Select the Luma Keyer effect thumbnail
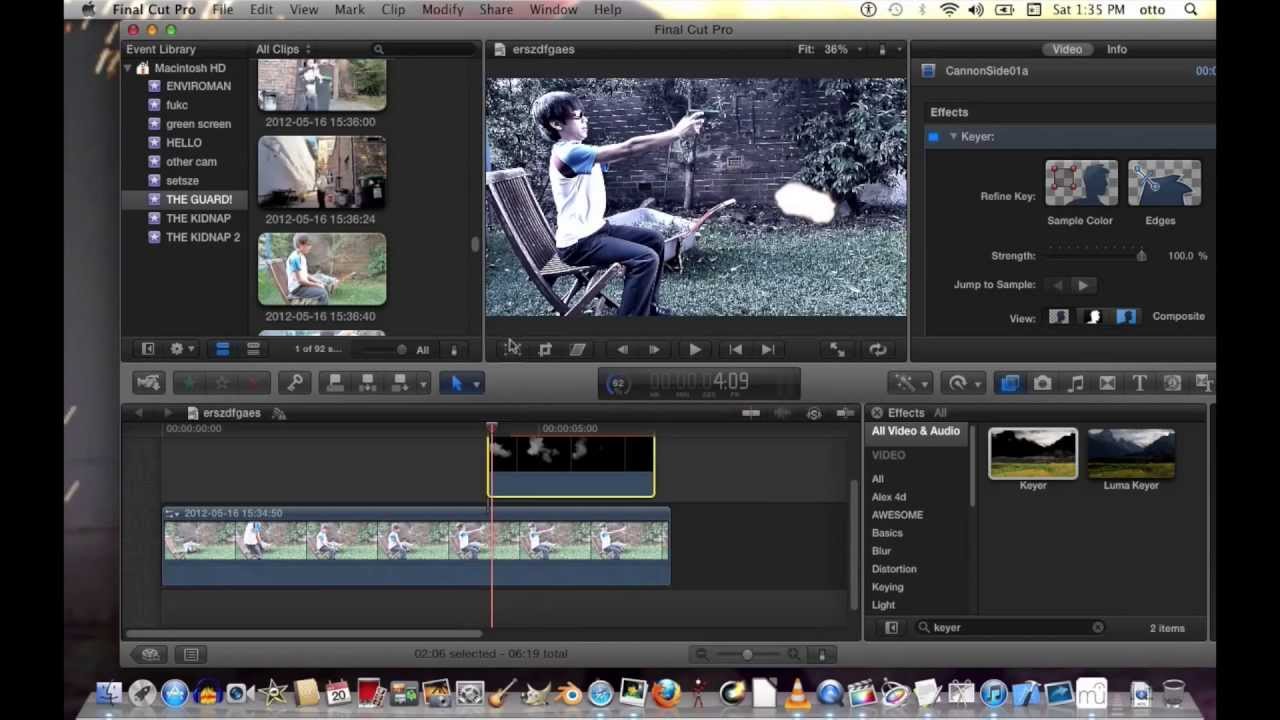Image resolution: width=1280 pixels, height=720 pixels. click(1131, 454)
